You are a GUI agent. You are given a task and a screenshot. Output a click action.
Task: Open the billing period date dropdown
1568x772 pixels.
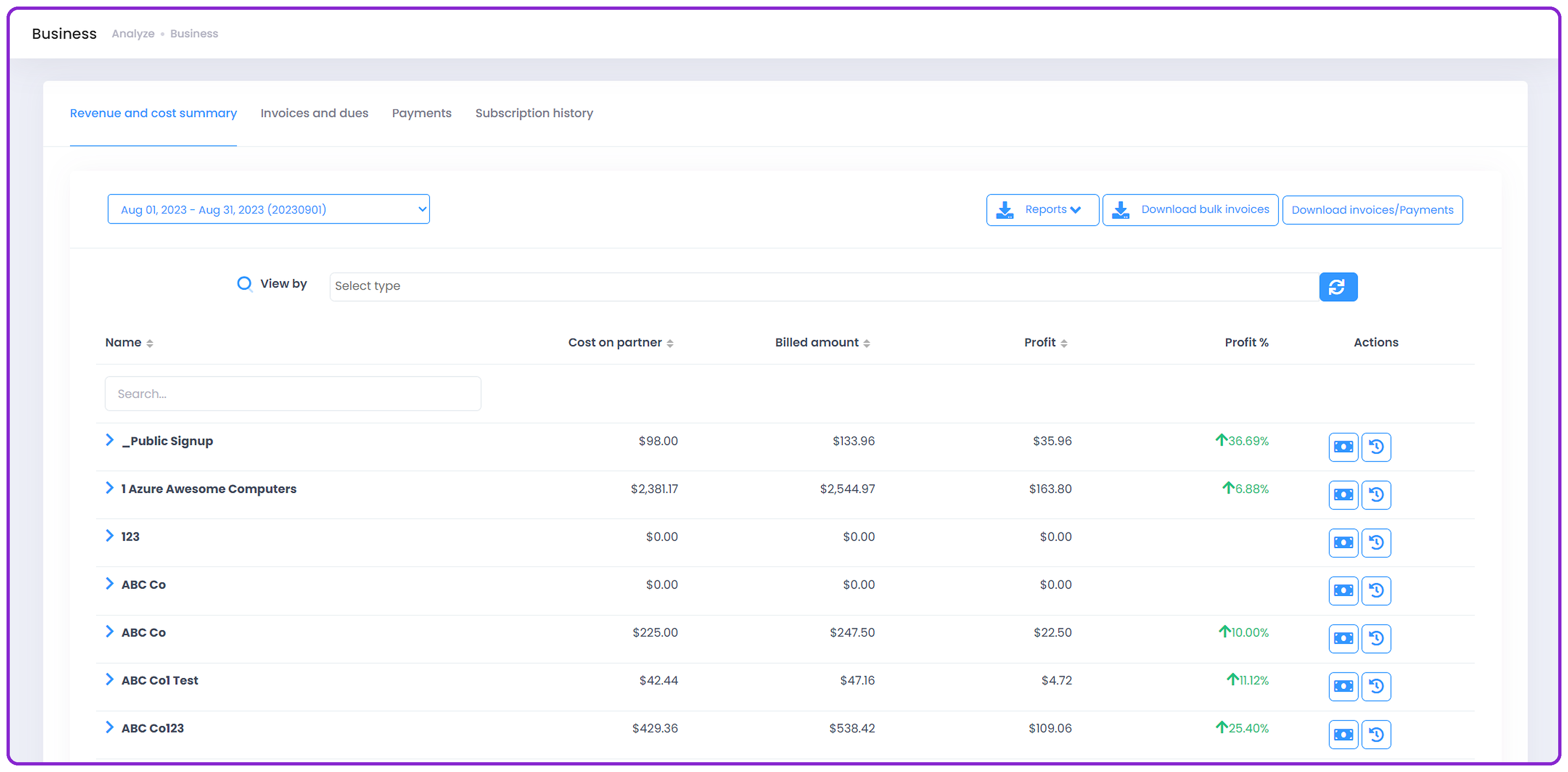pyautogui.click(x=268, y=209)
